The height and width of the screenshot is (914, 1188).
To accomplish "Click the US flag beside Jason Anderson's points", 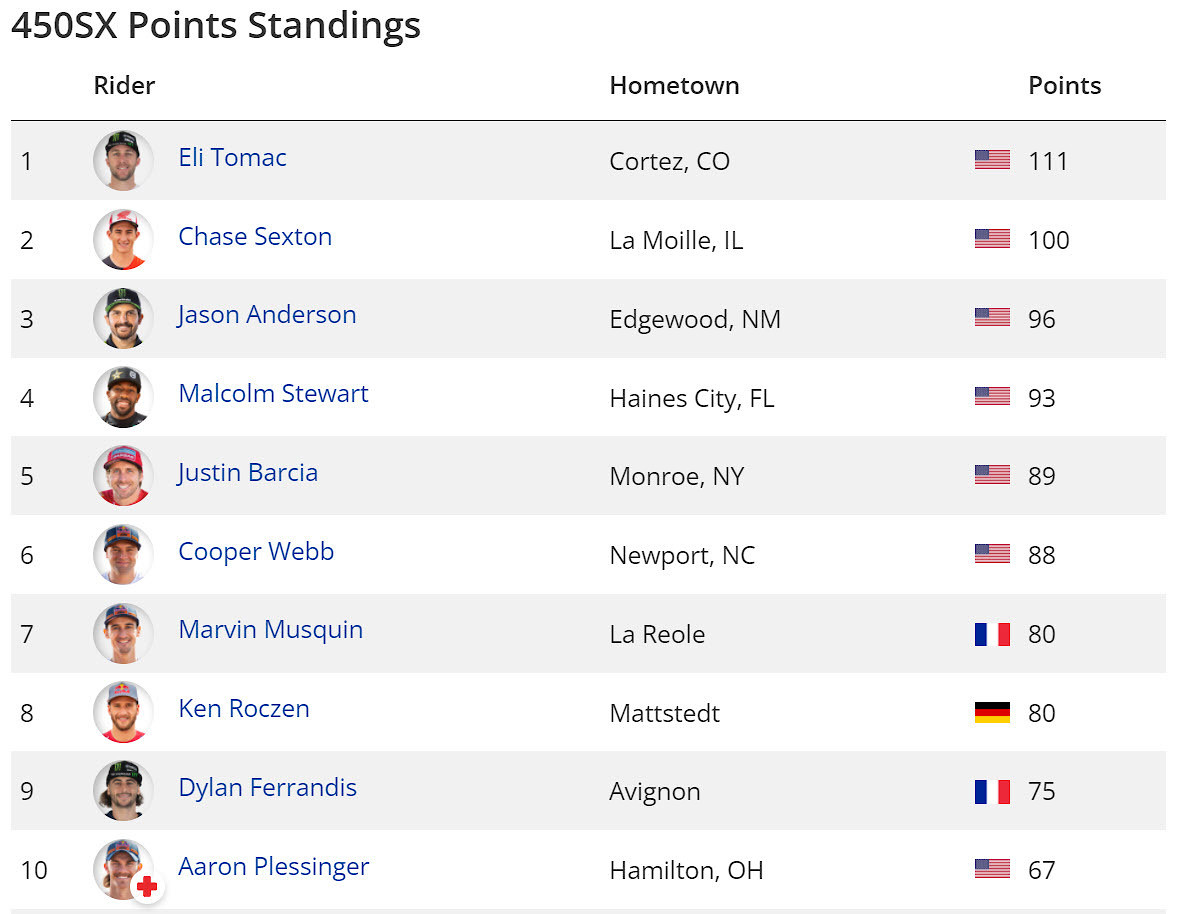I will coord(992,318).
